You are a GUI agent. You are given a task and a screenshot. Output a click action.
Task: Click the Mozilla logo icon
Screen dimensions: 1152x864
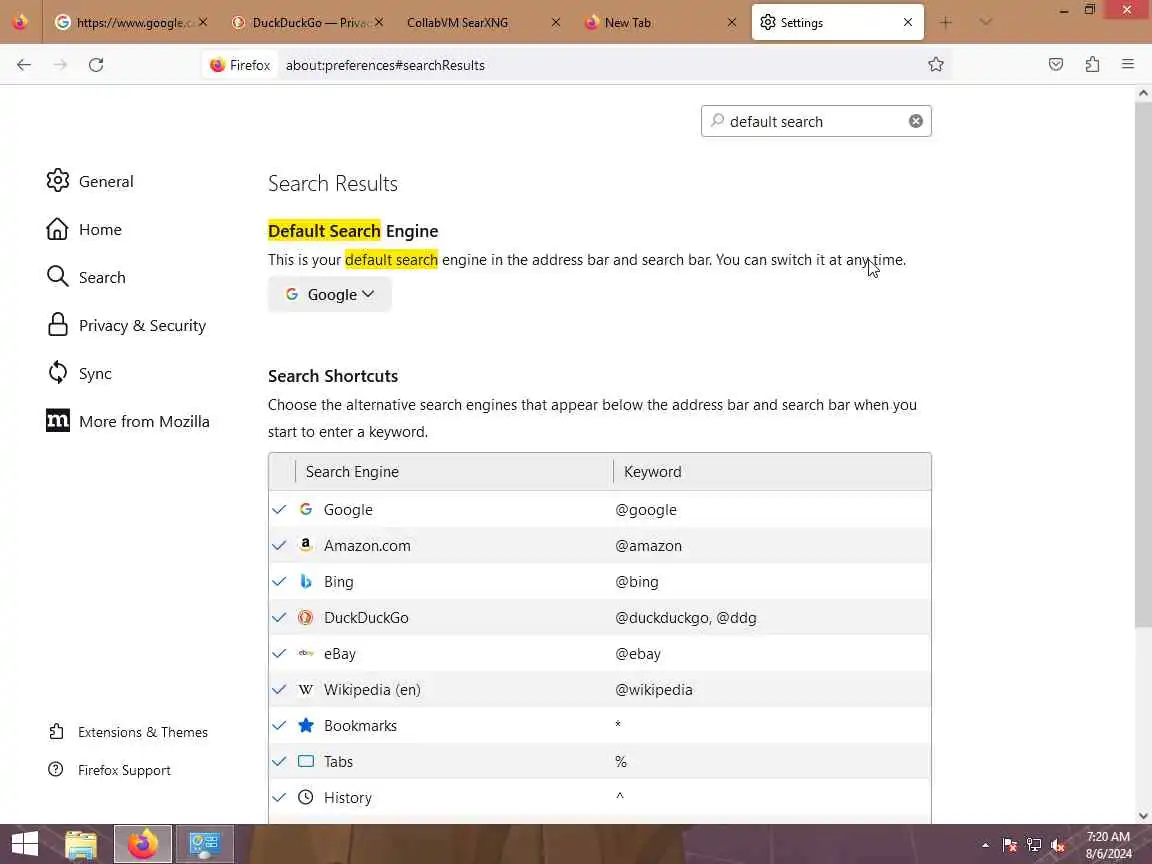(57, 421)
